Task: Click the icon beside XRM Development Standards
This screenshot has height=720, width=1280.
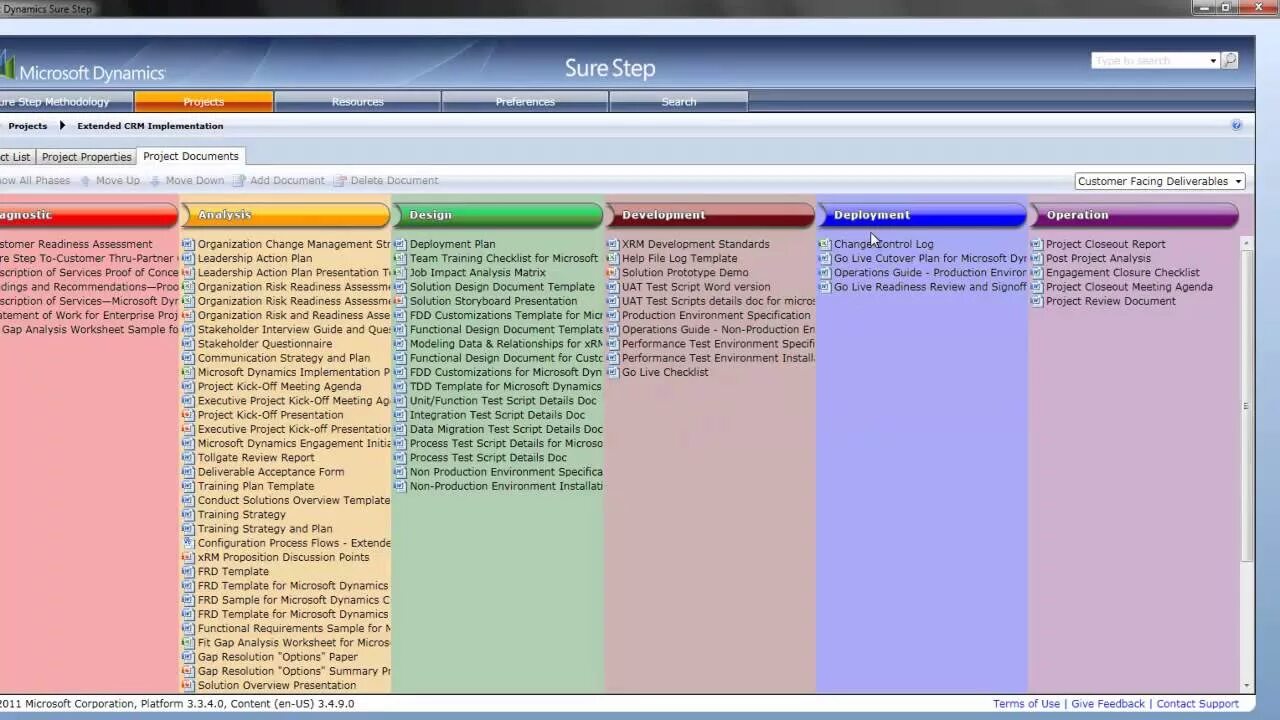Action: pyautogui.click(x=612, y=244)
